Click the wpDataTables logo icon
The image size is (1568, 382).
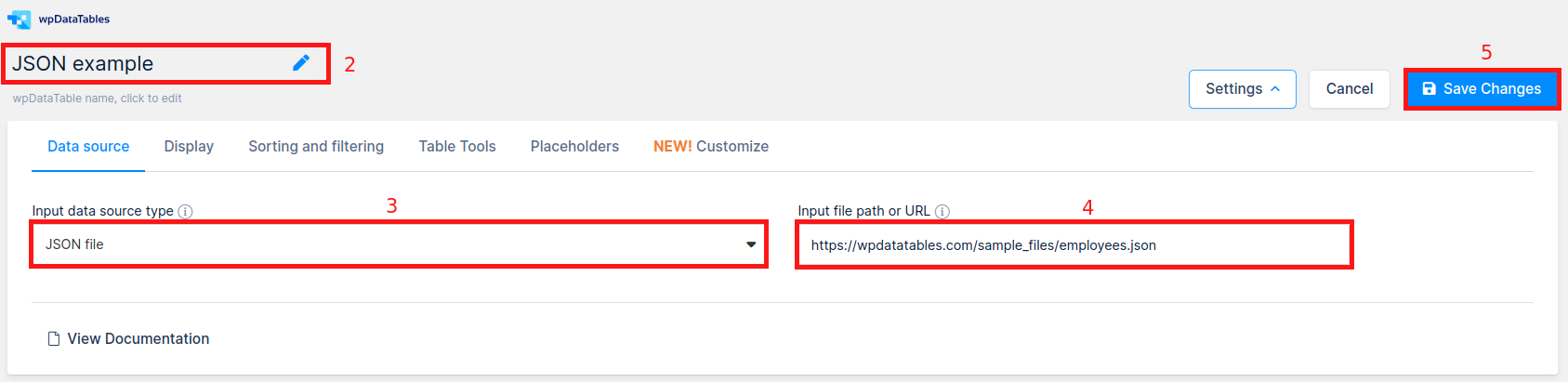[x=19, y=20]
